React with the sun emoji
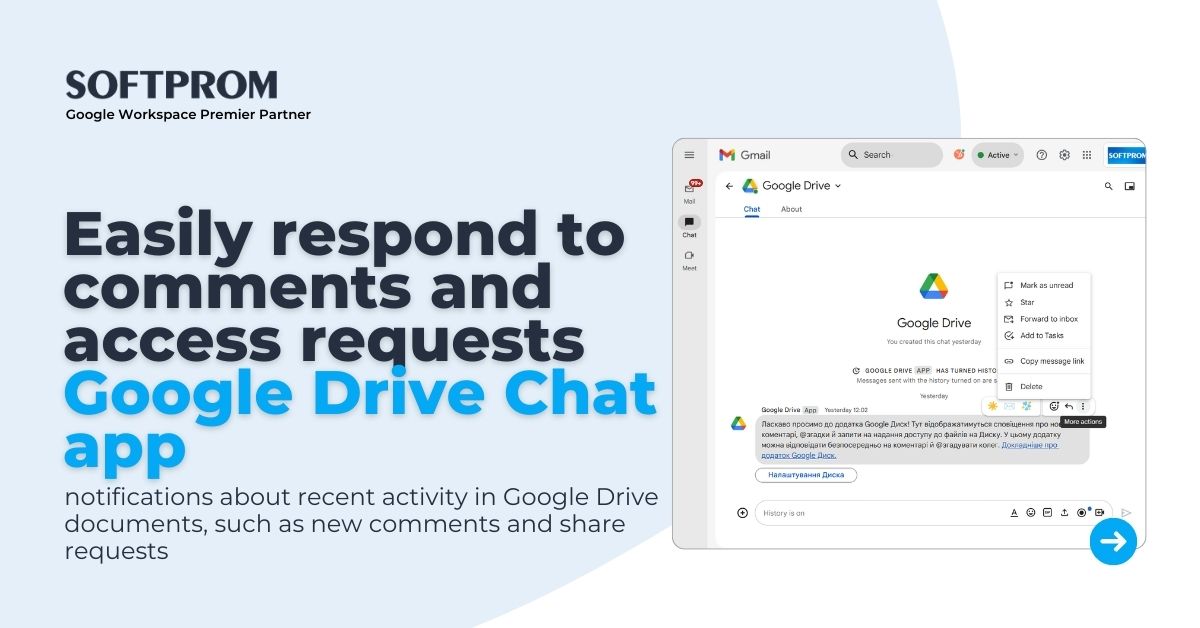 (993, 406)
